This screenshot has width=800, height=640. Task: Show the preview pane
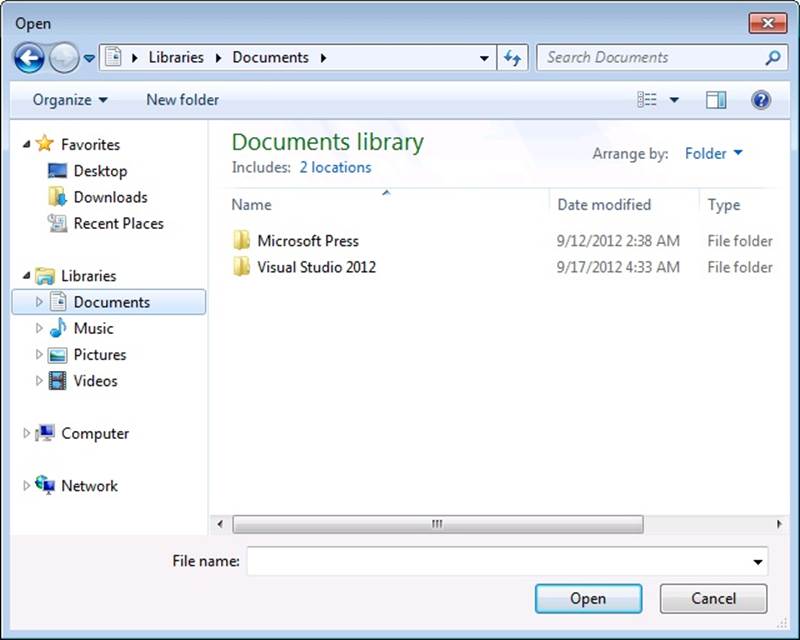pos(716,100)
